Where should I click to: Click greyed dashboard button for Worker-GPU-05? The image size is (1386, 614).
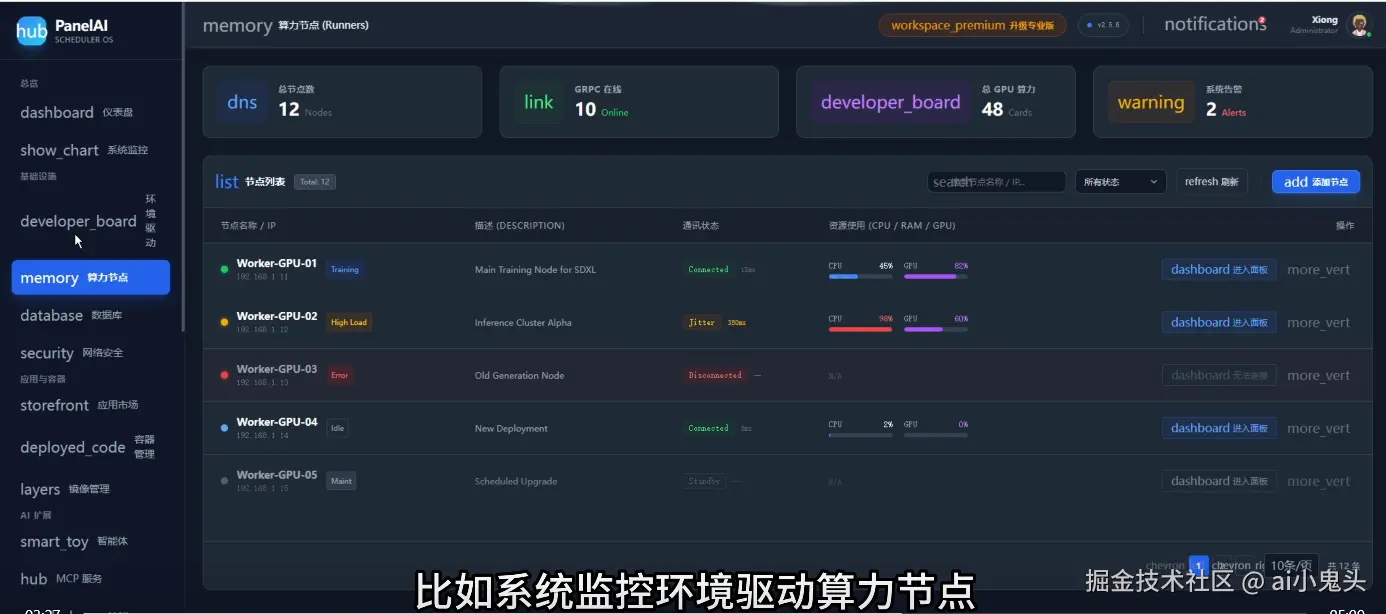click(1219, 481)
